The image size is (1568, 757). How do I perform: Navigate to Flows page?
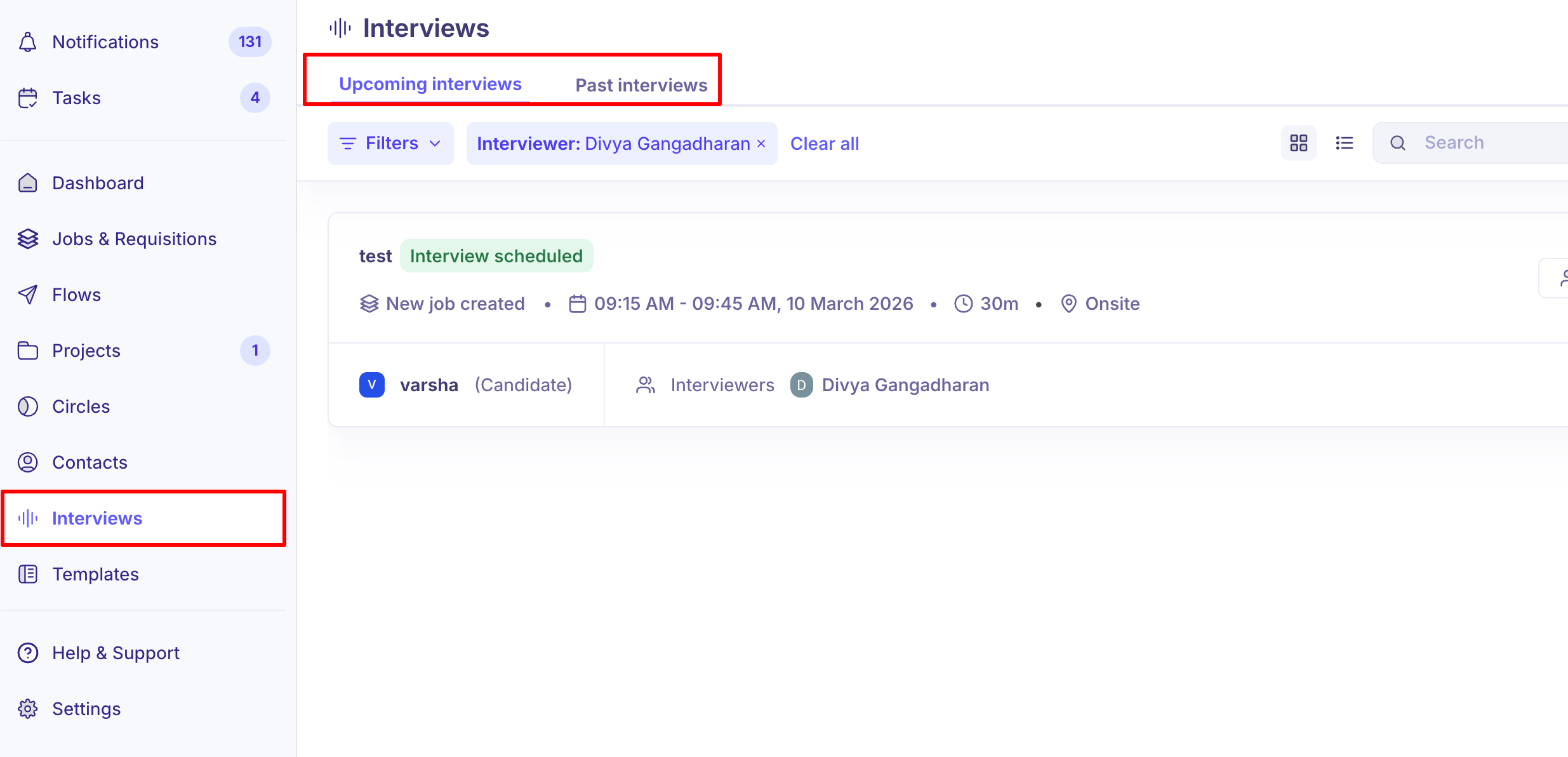[x=76, y=295]
